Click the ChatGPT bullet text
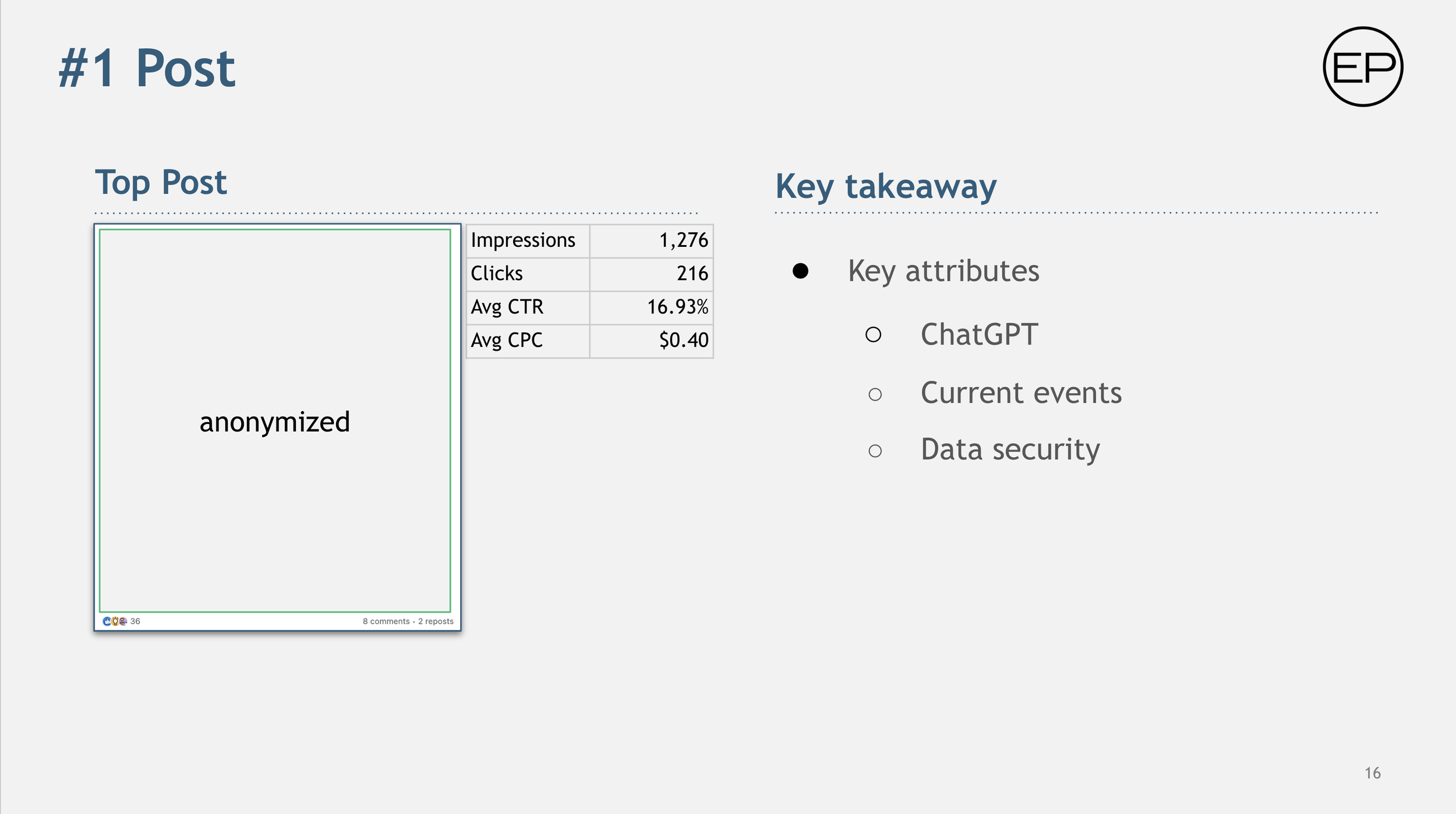The width and height of the screenshot is (1456, 814). pos(979,334)
